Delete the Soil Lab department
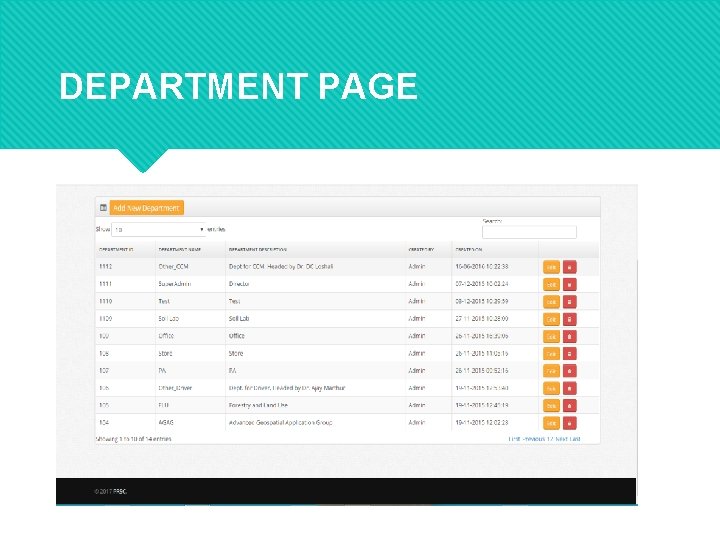720x540 pixels. 569,319
